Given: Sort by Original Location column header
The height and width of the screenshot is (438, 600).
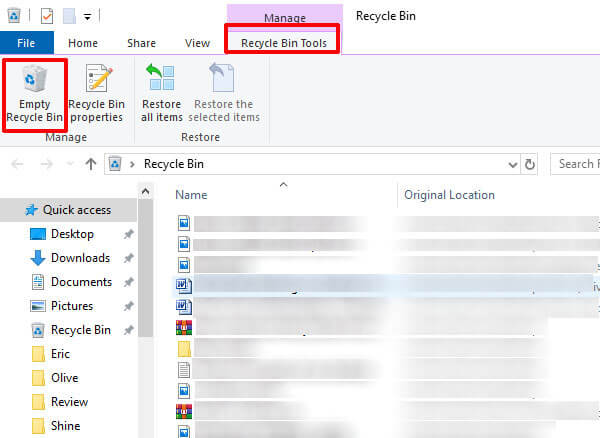Looking at the screenshot, I should 449,195.
